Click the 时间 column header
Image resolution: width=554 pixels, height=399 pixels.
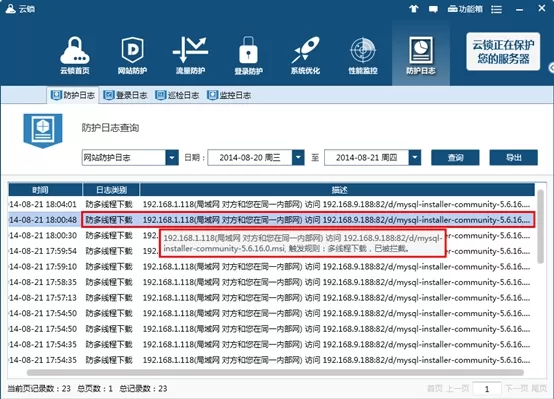point(45,190)
